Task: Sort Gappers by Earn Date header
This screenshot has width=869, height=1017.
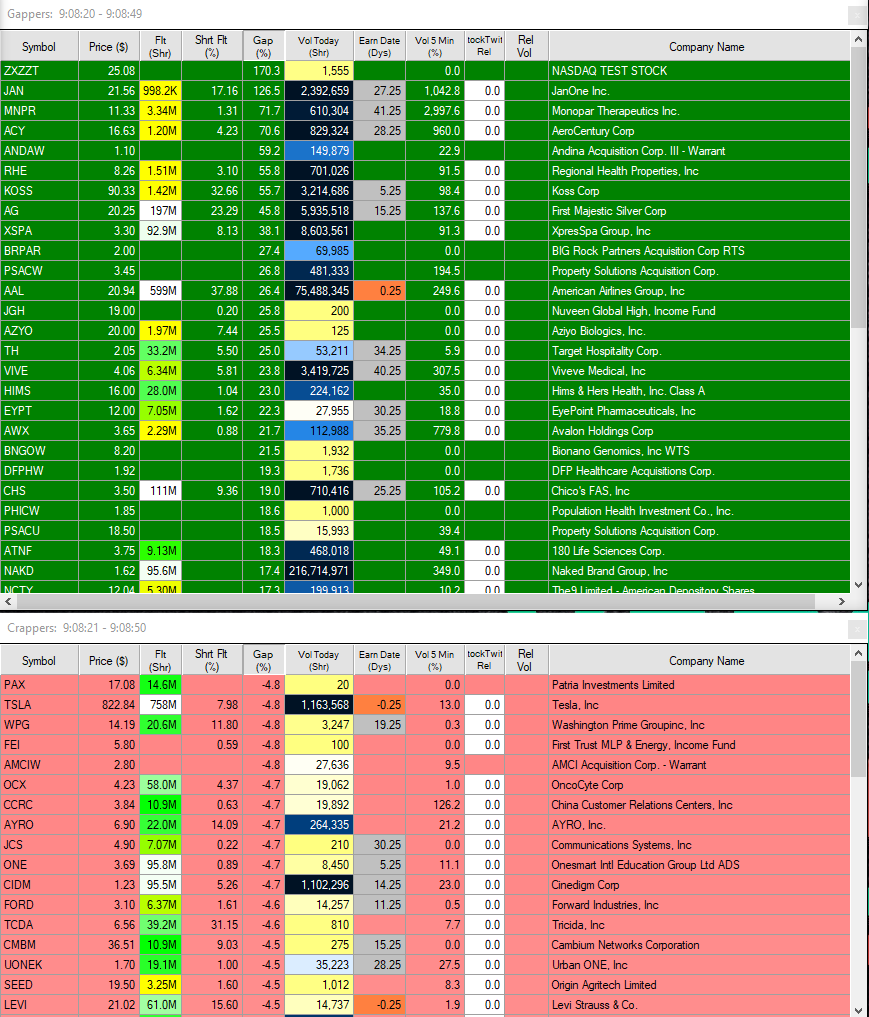Action: pyautogui.click(x=379, y=47)
